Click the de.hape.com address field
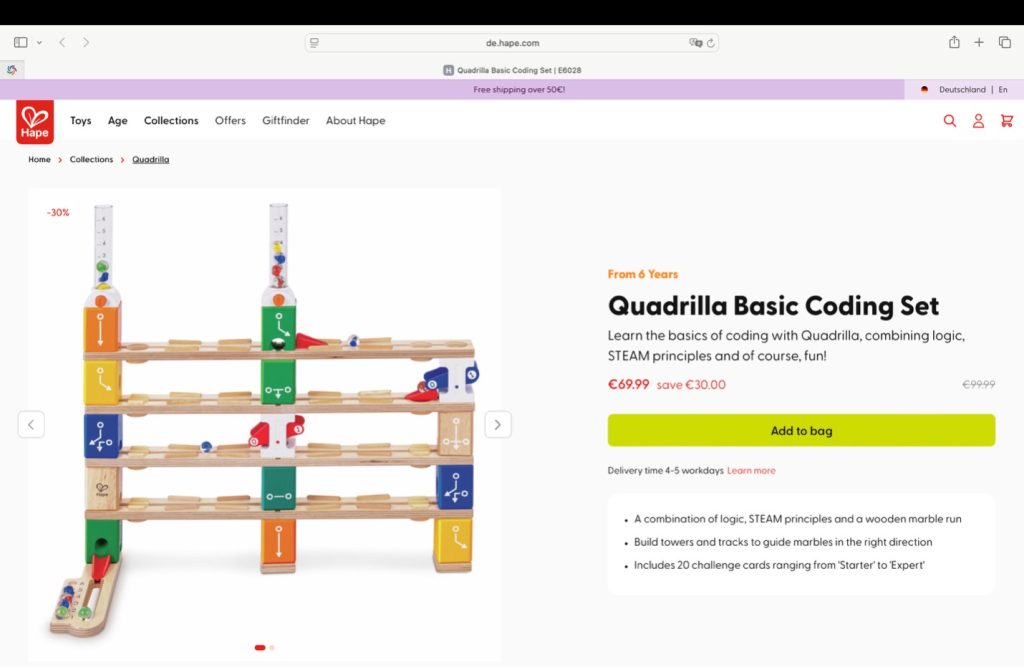 click(512, 42)
